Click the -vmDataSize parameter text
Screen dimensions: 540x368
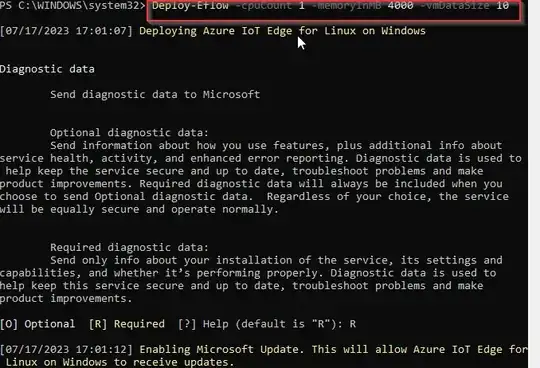click(454, 6)
